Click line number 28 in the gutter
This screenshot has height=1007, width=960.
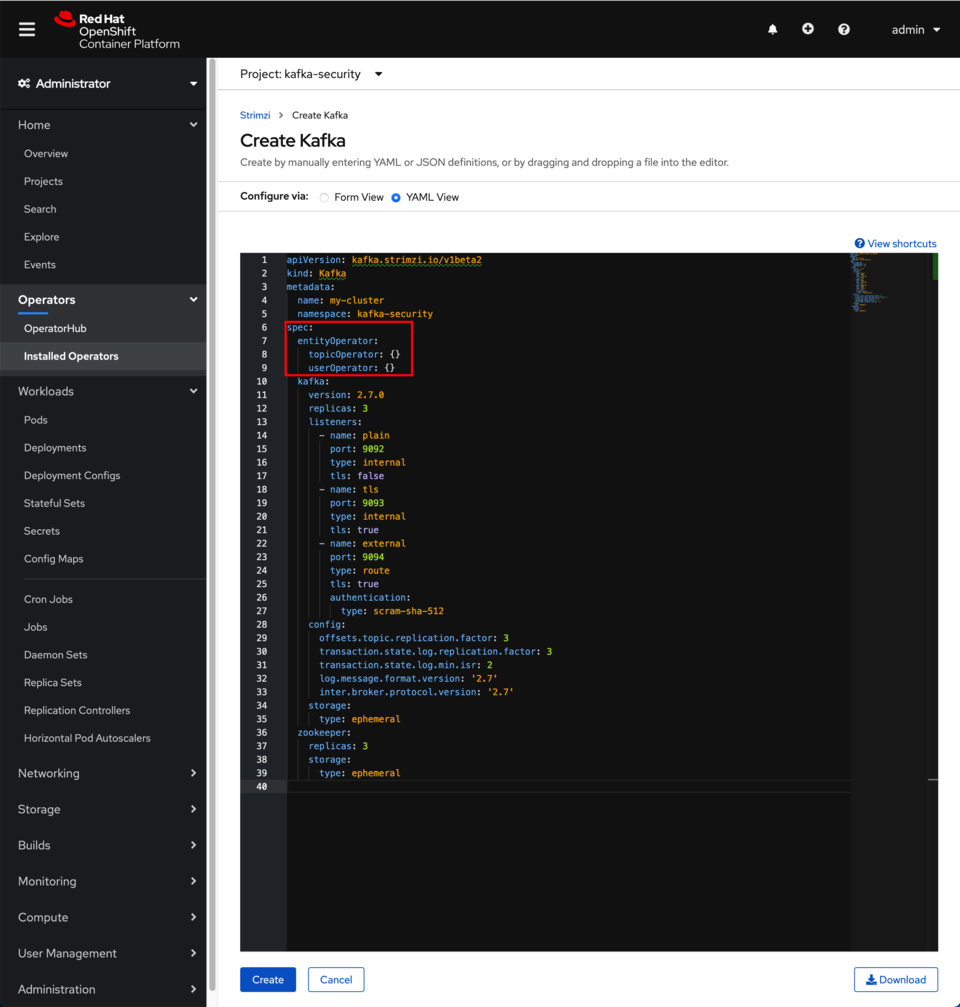pos(261,624)
